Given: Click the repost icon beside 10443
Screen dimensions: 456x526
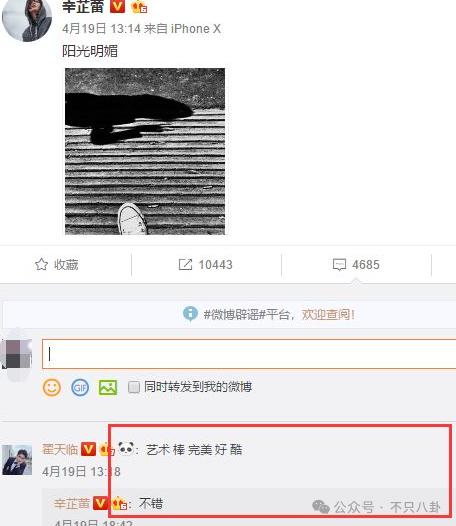Looking at the screenshot, I should pyautogui.click(x=185, y=265).
